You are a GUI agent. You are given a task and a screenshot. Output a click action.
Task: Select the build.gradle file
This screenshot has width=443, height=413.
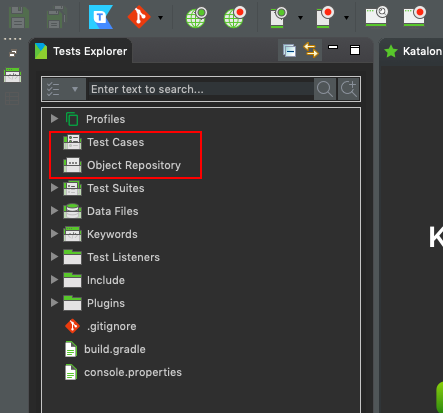click(x=115, y=349)
